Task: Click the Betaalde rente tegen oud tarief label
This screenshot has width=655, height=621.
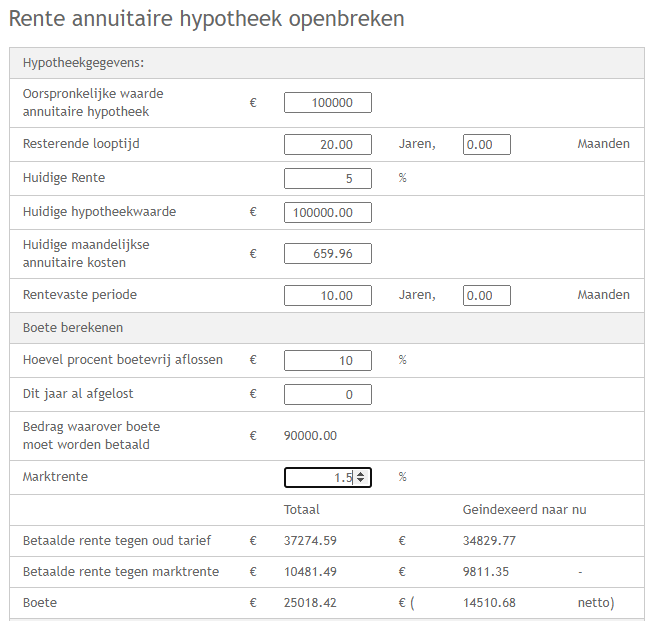Action: 117,541
